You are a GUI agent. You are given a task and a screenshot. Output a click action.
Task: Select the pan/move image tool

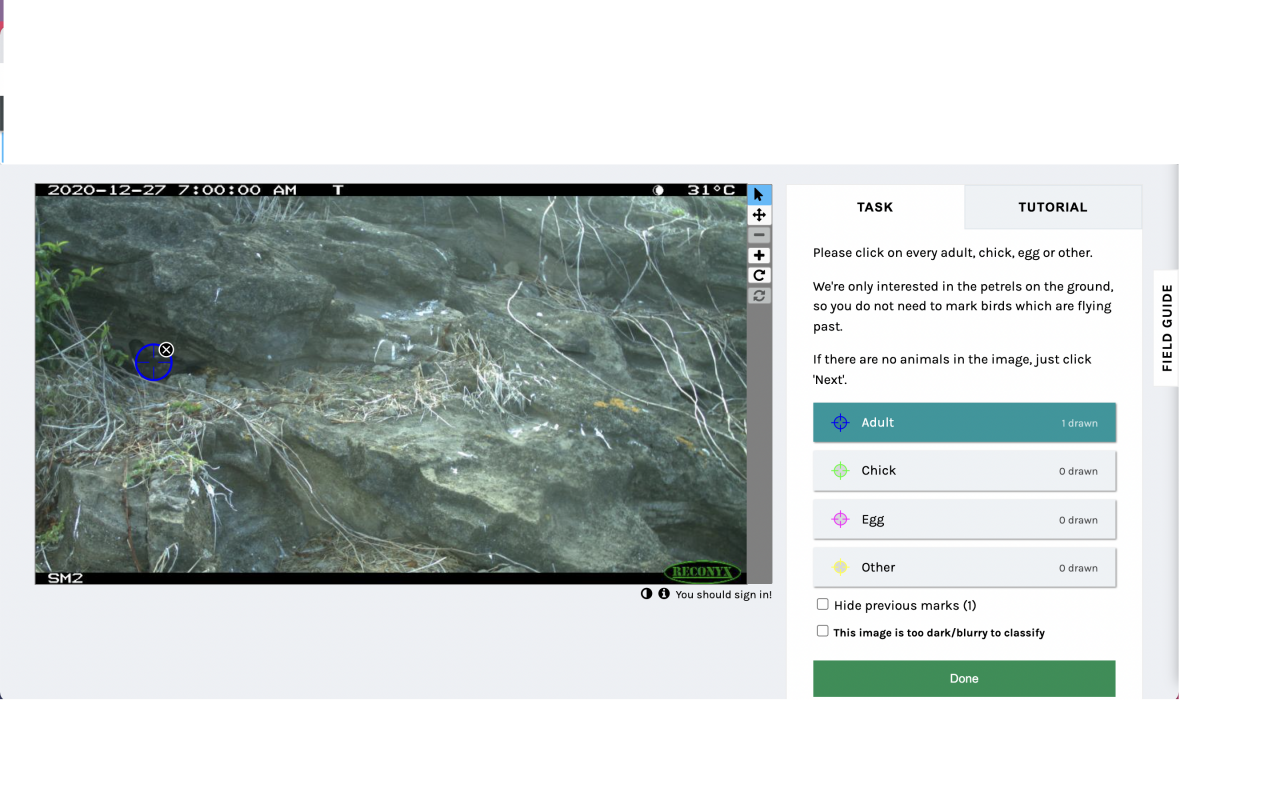click(759, 215)
